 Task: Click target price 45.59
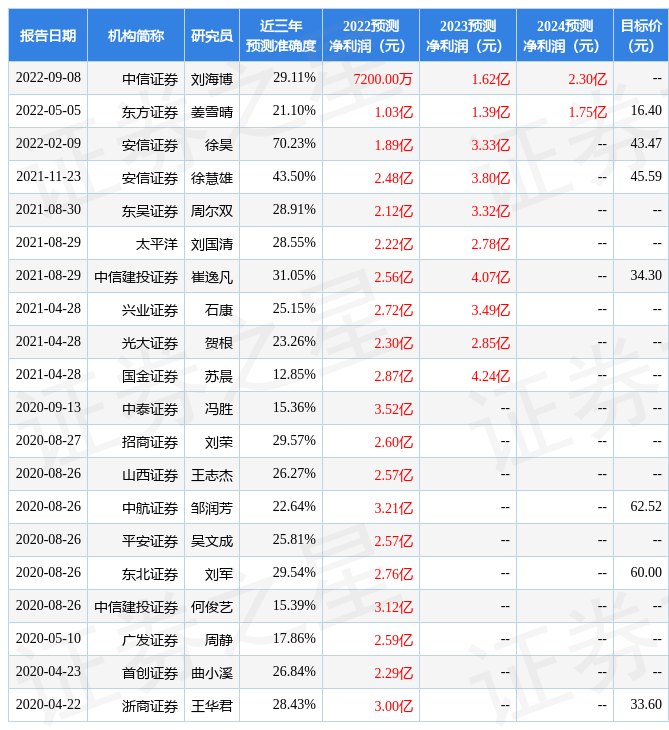646,177
